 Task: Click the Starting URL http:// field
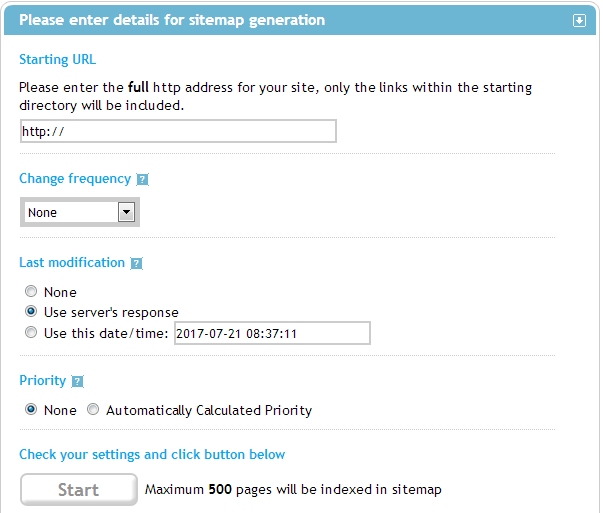pyautogui.click(x=178, y=131)
